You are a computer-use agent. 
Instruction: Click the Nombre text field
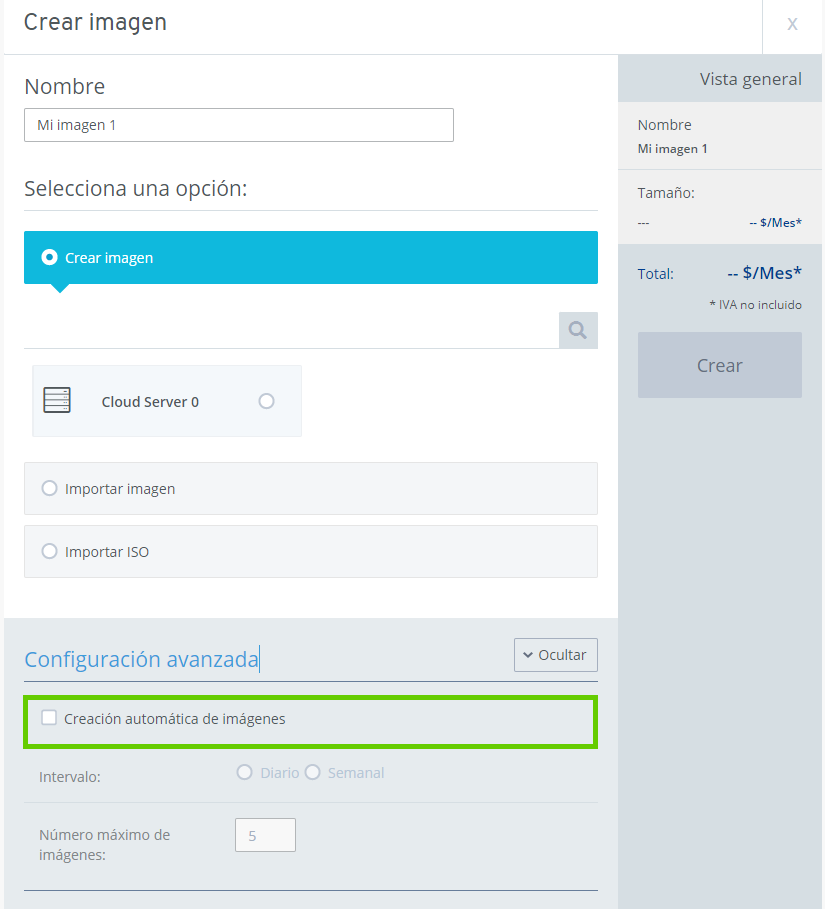click(239, 125)
